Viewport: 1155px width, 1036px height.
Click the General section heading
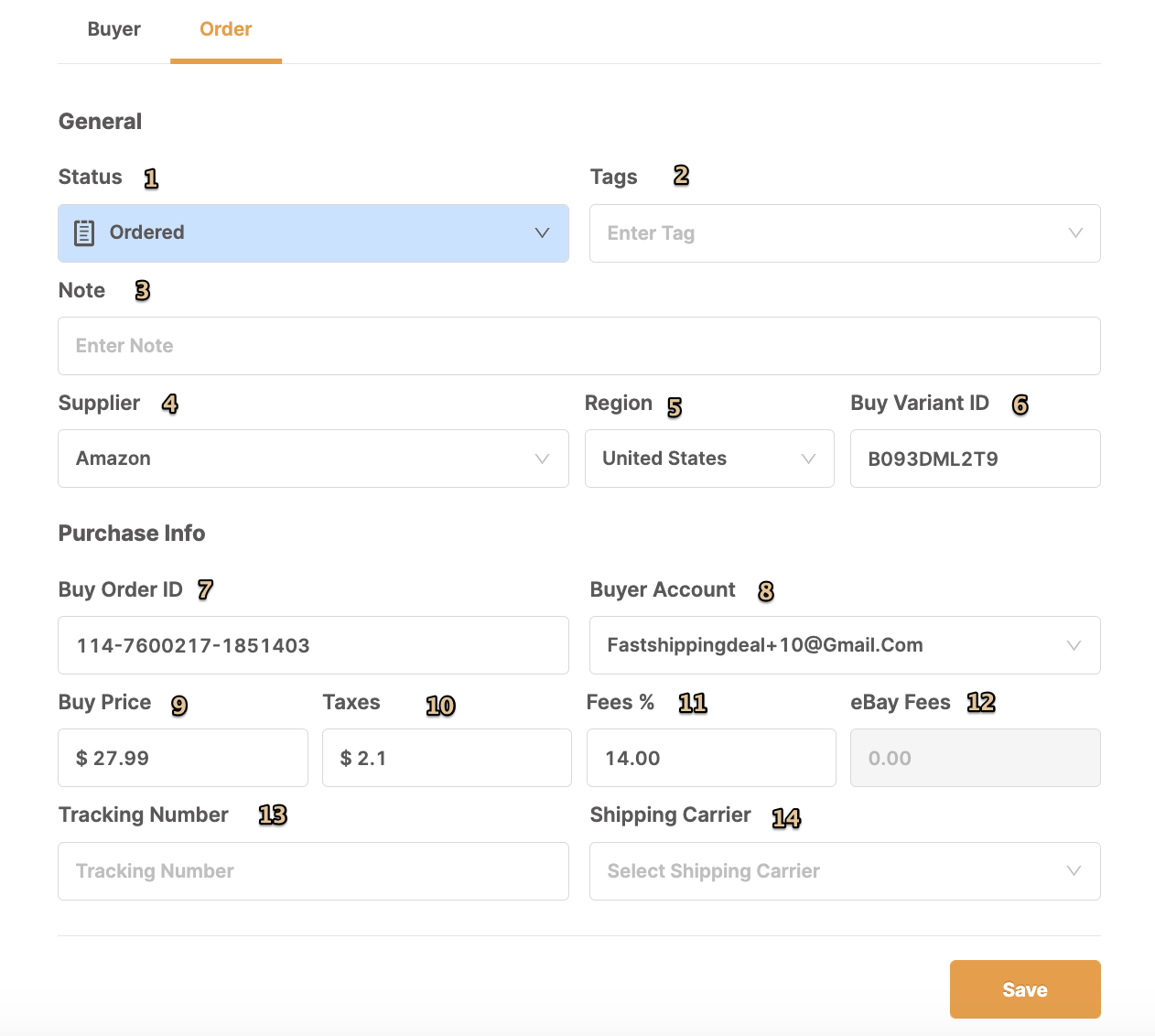(100, 122)
